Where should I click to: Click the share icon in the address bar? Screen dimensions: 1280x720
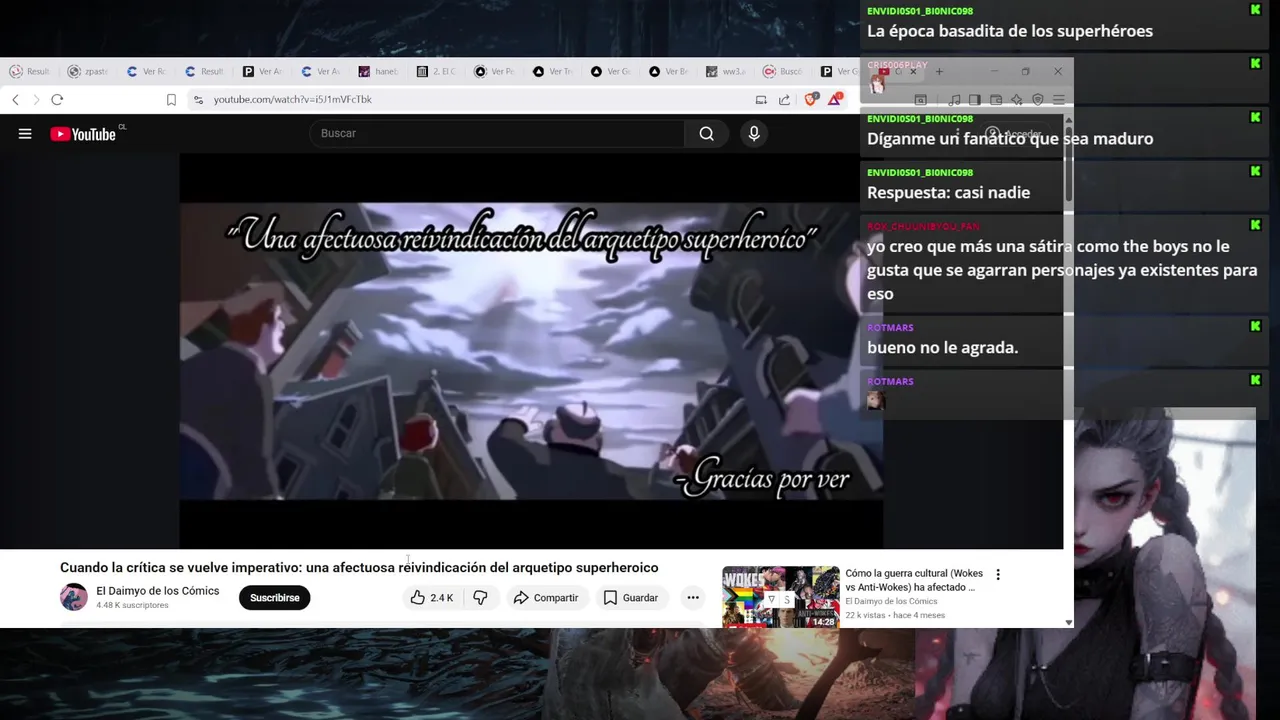(x=785, y=100)
